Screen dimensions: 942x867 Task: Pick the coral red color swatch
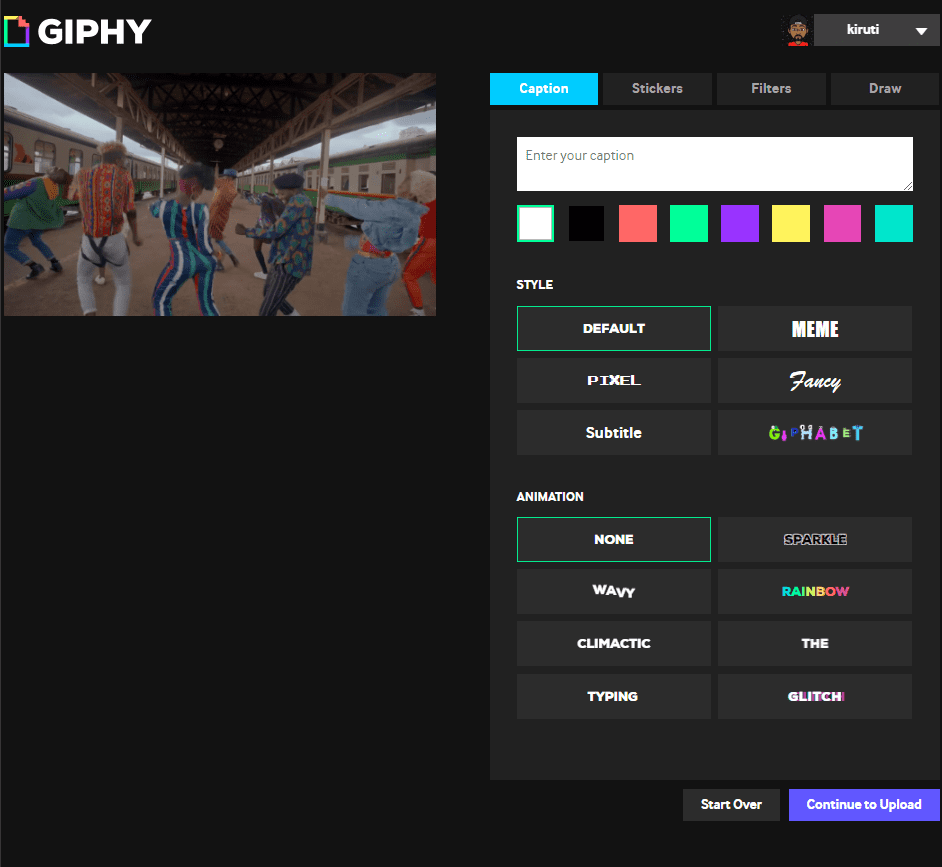point(637,224)
